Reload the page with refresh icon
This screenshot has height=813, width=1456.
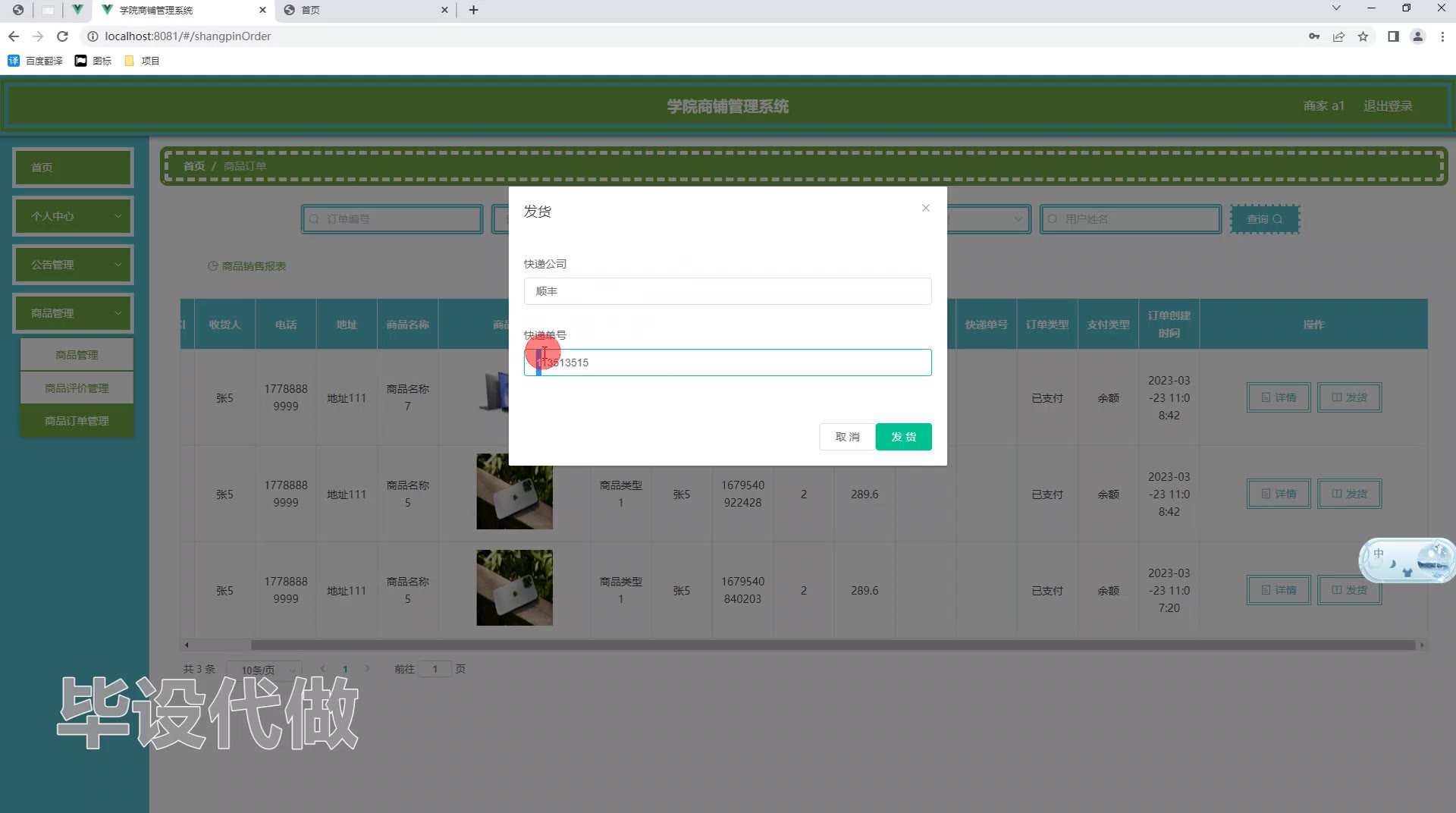(x=63, y=36)
